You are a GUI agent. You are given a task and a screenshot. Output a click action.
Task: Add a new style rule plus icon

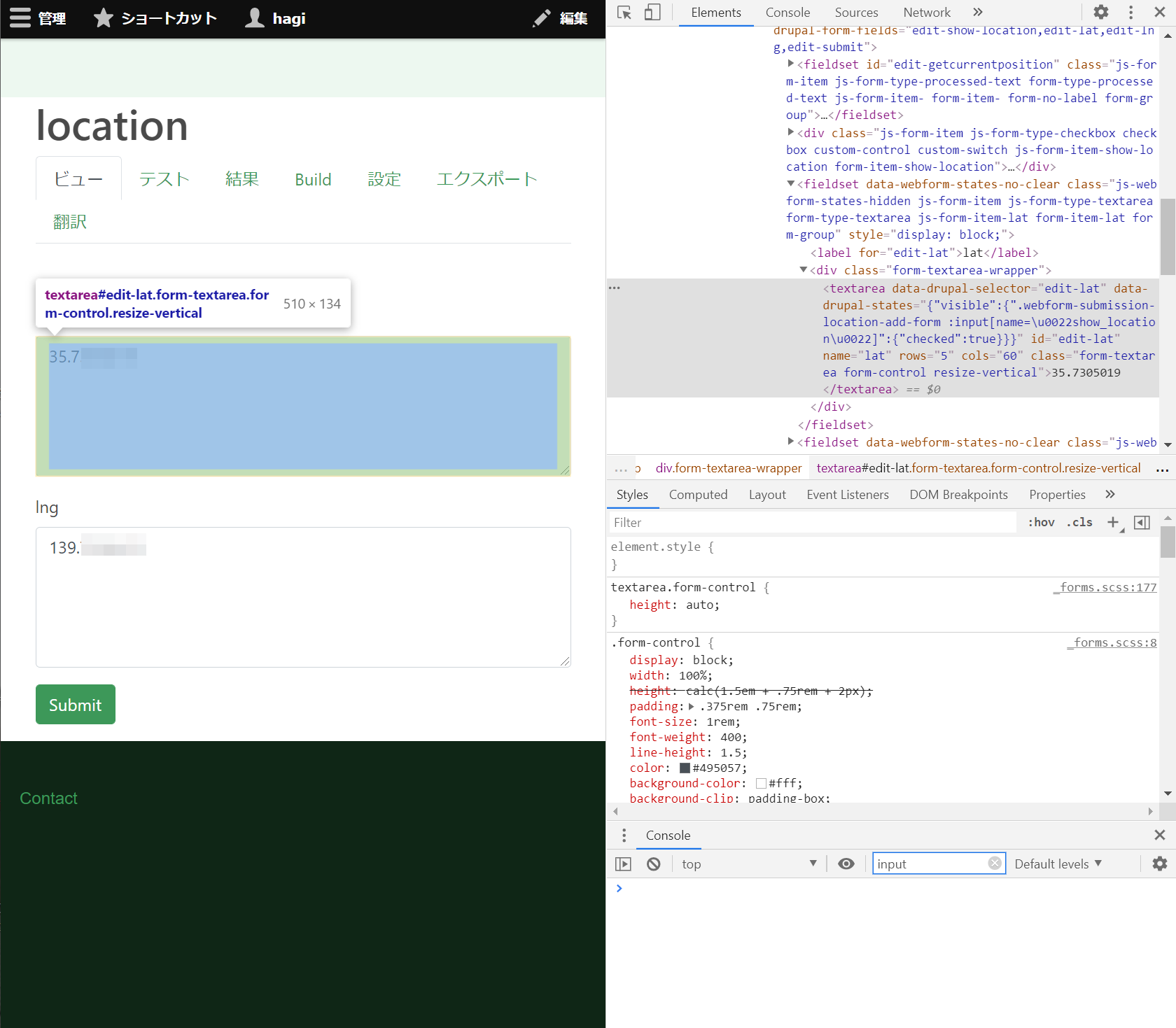1113,523
